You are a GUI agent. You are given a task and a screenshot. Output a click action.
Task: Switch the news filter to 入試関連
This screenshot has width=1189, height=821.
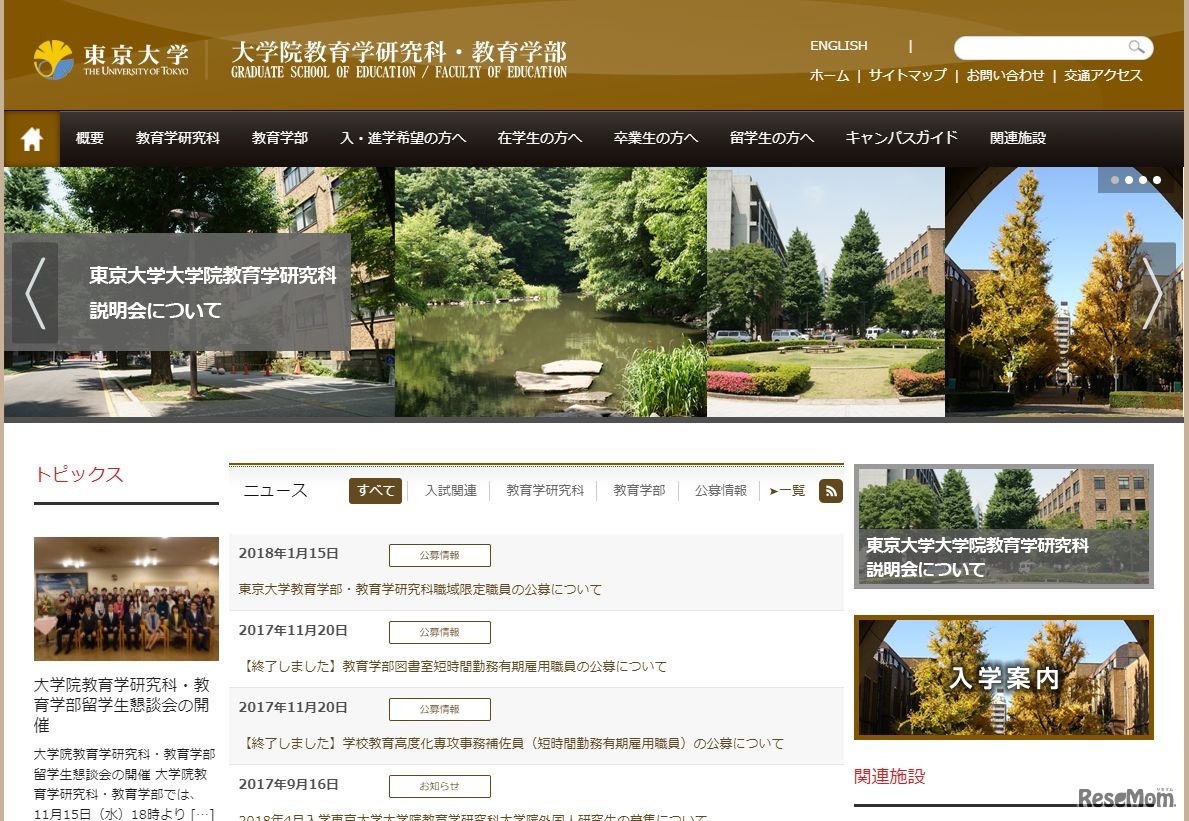[450, 491]
